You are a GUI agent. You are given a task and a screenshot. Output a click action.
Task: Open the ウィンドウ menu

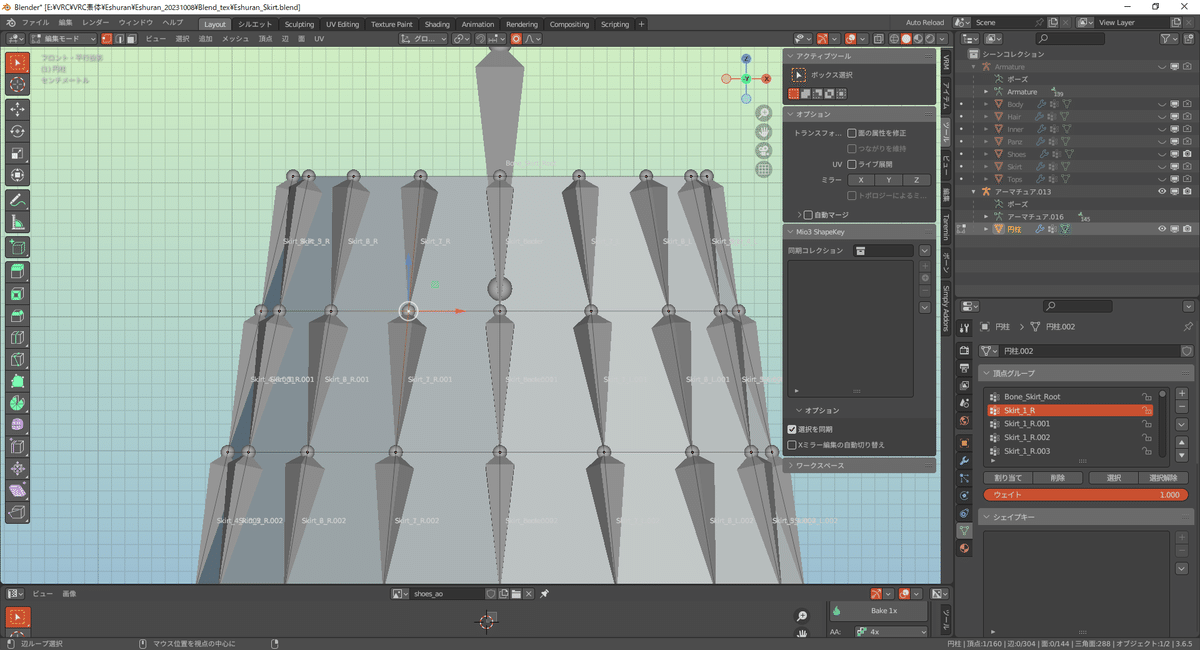tap(135, 22)
